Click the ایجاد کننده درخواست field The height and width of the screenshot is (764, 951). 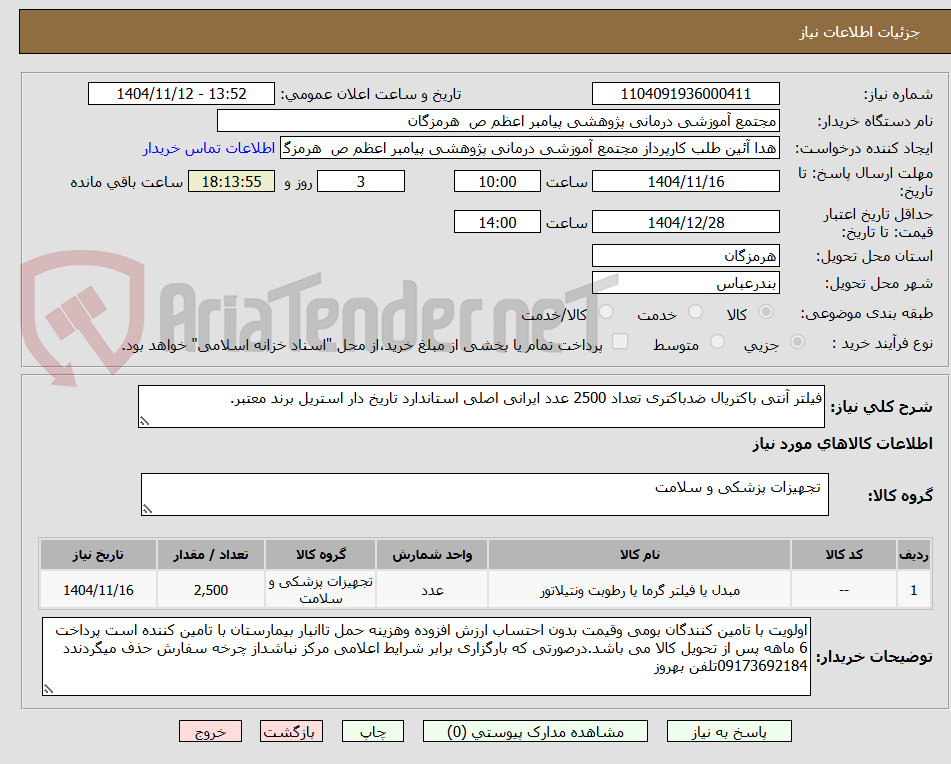coord(529,149)
